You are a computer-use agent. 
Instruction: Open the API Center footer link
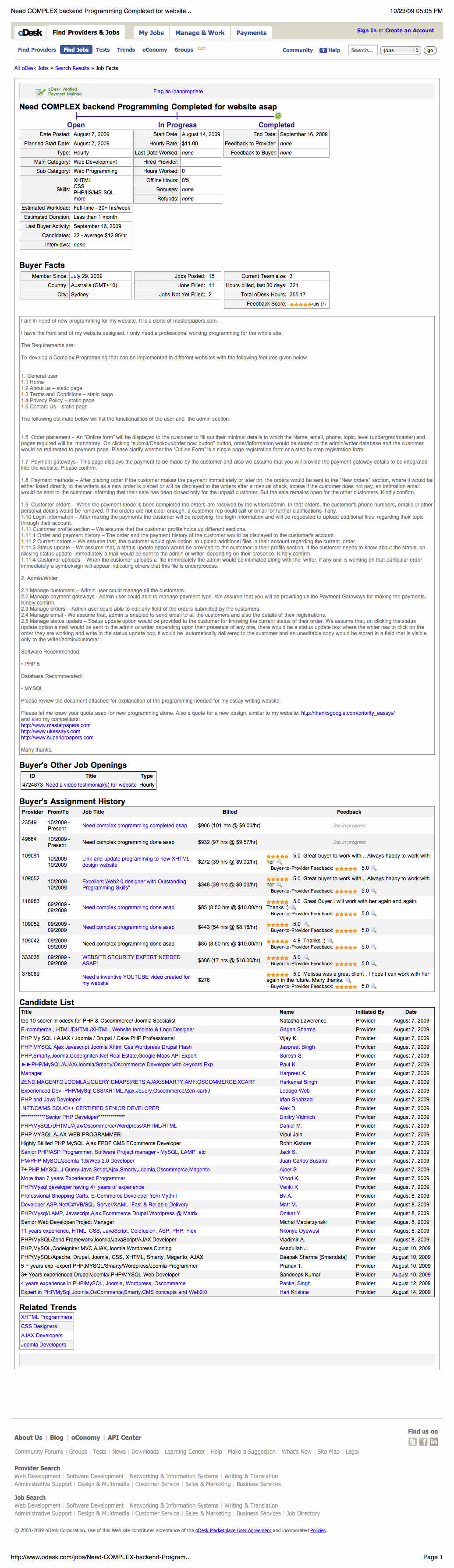point(124,1438)
